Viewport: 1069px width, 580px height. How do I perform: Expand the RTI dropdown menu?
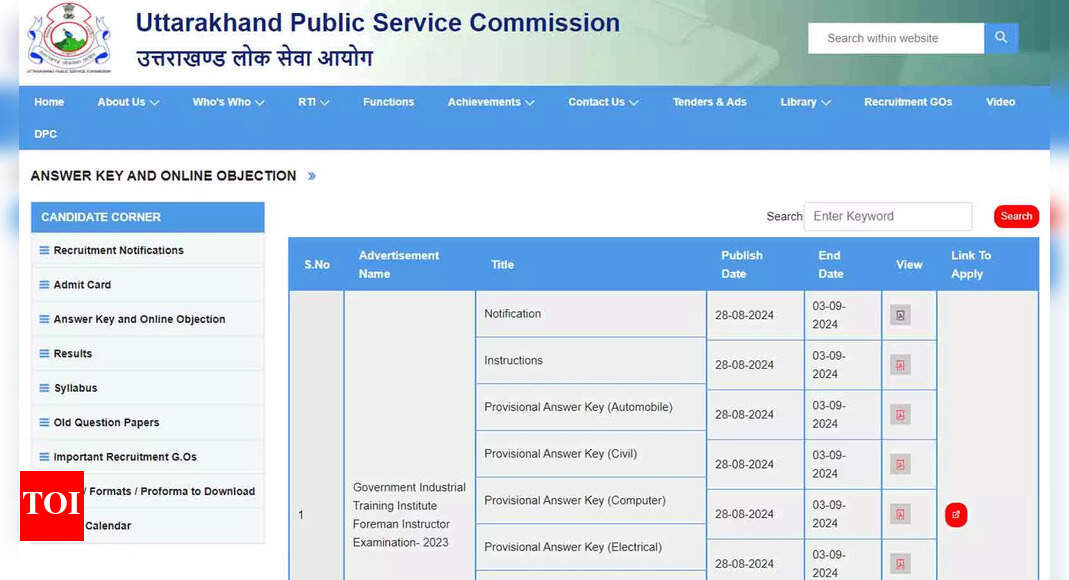(314, 102)
